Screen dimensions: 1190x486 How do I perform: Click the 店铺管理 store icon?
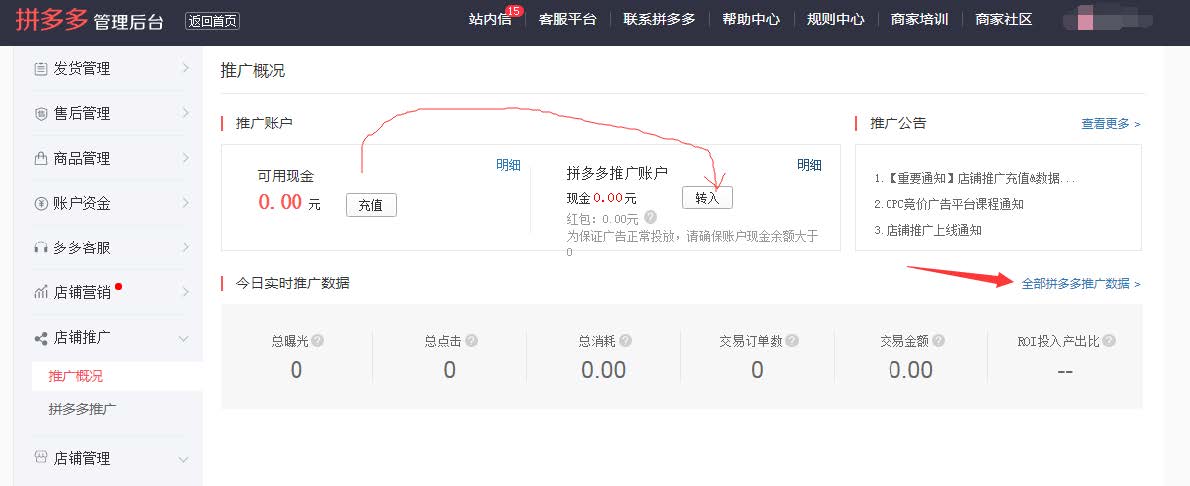[x=41, y=457]
